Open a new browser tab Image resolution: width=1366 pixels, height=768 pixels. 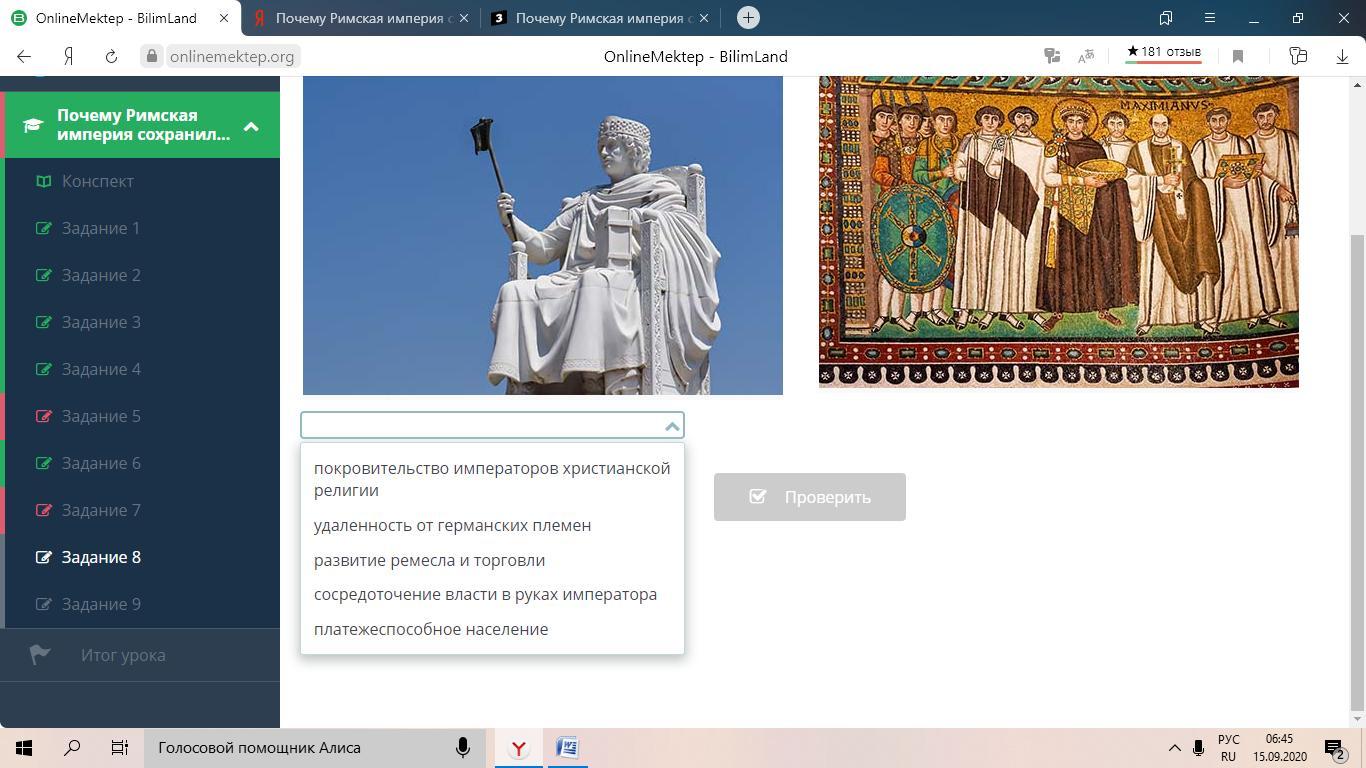pos(748,17)
